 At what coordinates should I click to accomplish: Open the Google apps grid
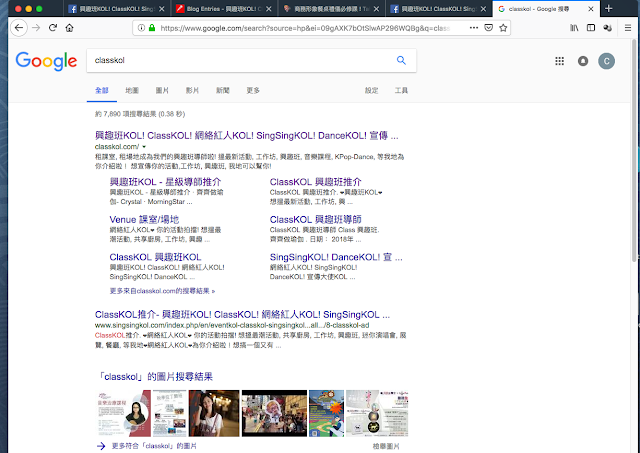(x=560, y=61)
